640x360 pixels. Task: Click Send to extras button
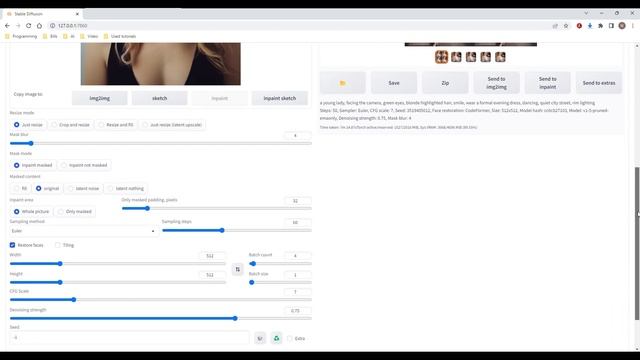click(x=599, y=83)
